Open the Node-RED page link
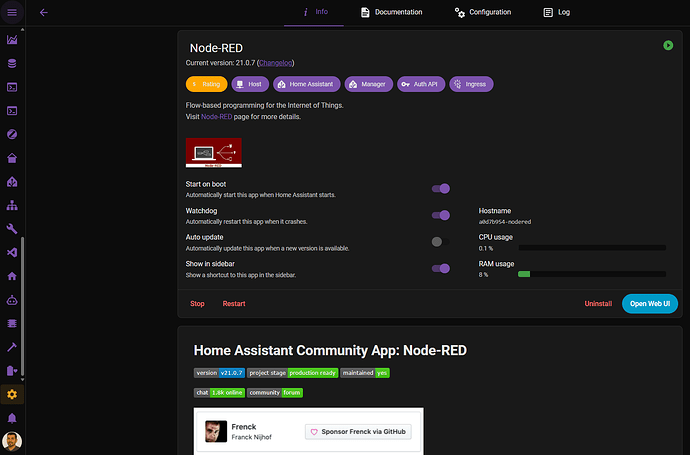 click(217, 117)
